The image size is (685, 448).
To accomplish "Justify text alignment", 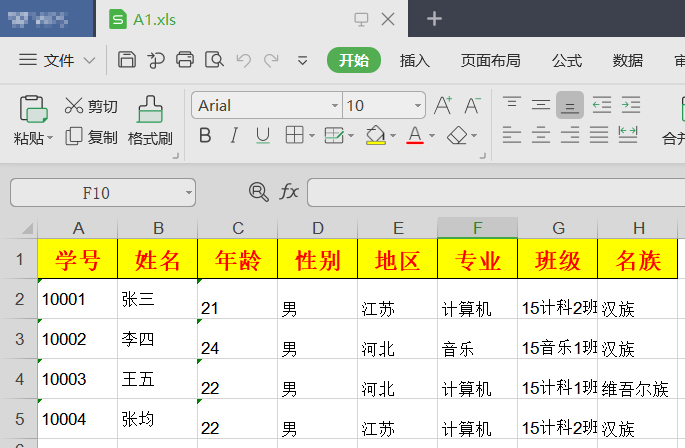I will coord(599,135).
